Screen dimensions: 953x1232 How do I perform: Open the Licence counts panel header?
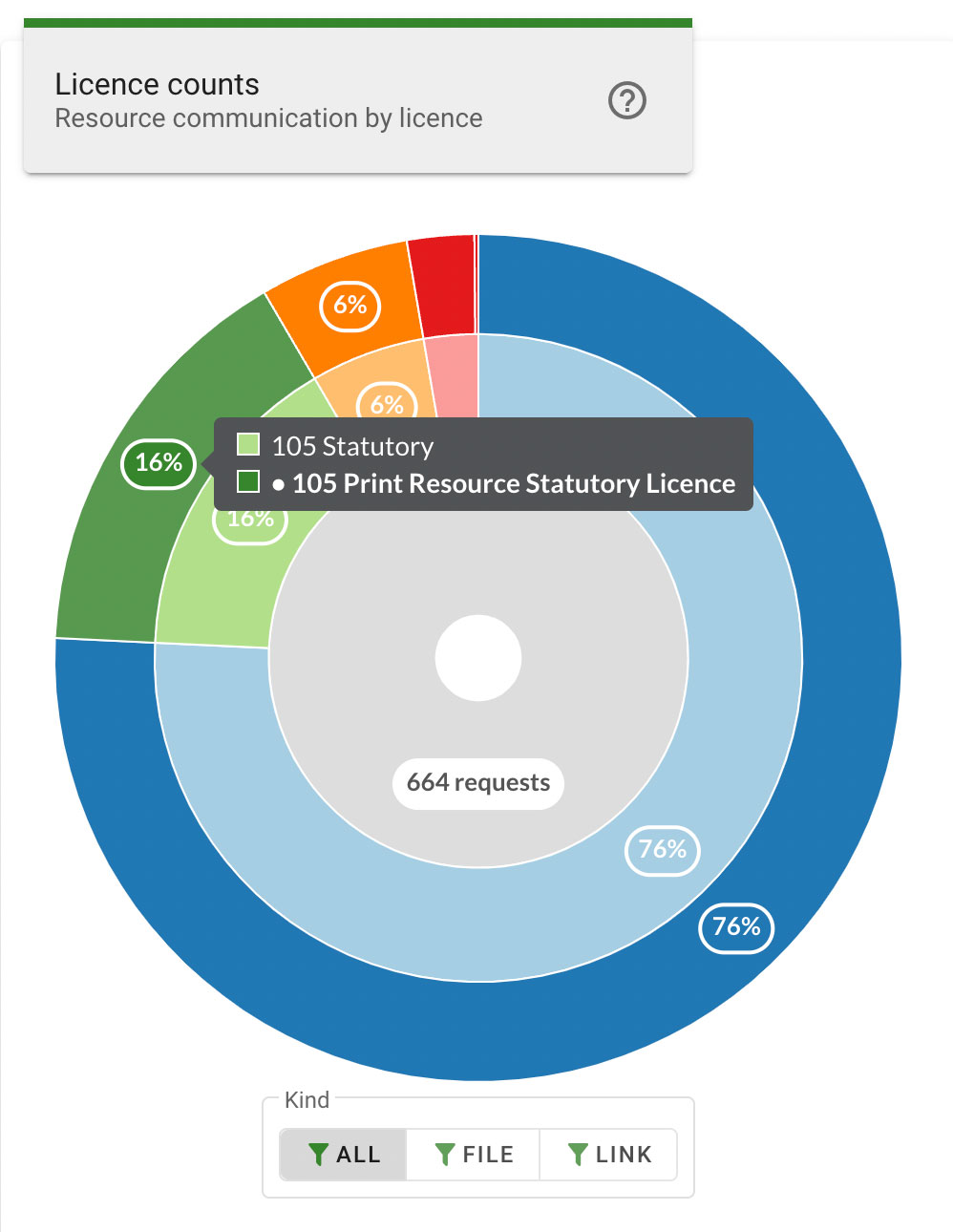[157, 84]
